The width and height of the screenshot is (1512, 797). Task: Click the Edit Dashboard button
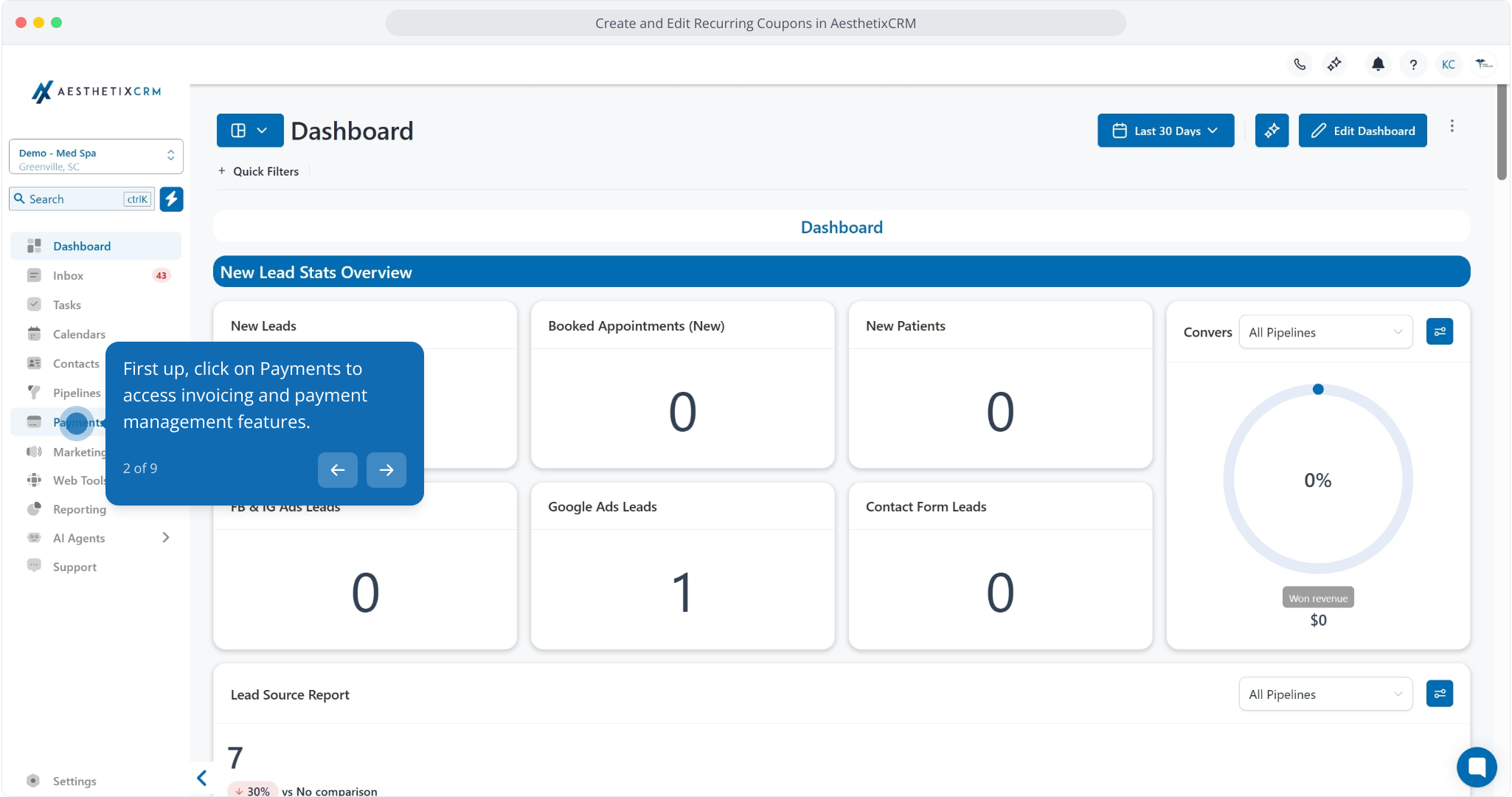(1362, 131)
